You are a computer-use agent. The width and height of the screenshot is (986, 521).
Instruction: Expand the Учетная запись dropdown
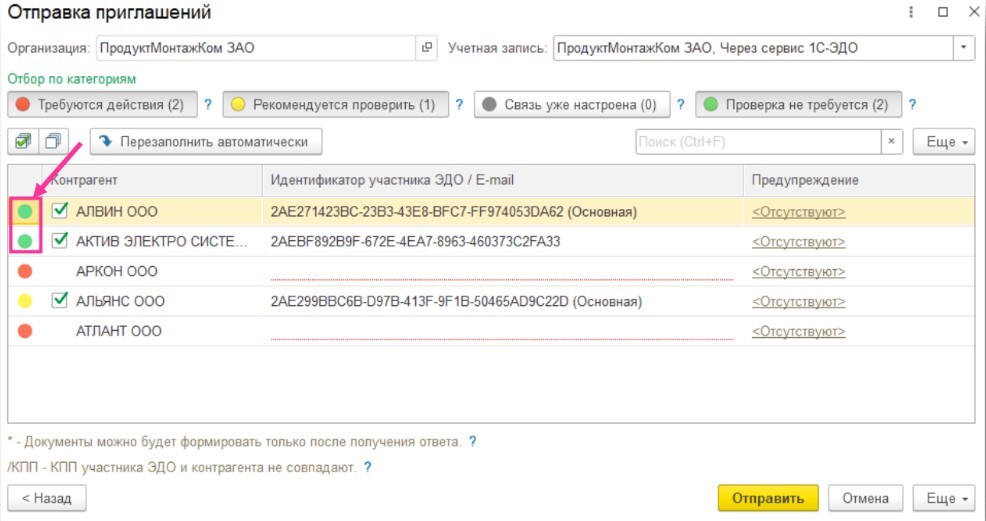[x=964, y=48]
